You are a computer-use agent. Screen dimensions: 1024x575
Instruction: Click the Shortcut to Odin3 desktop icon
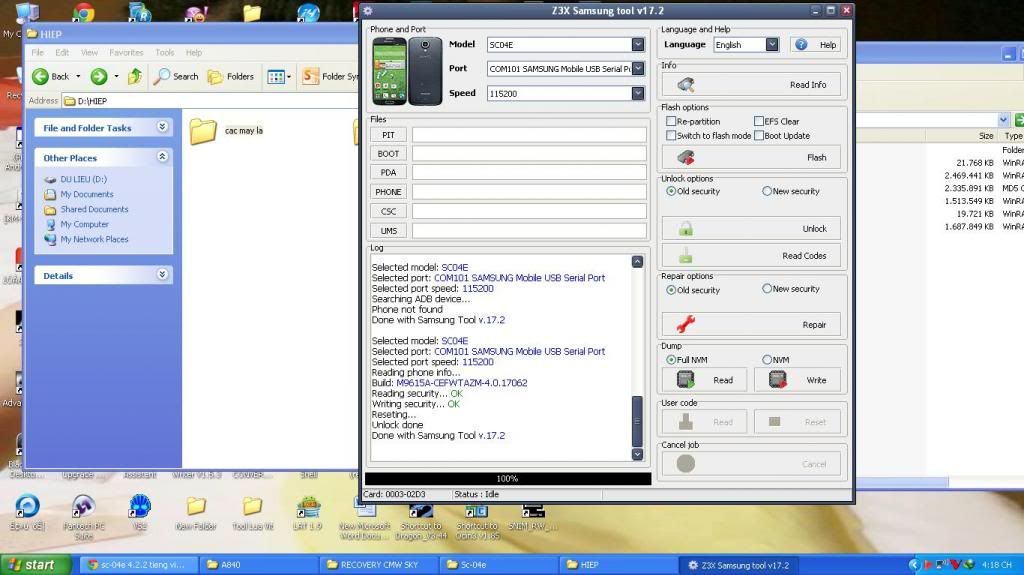pyautogui.click(x=477, y=510)
